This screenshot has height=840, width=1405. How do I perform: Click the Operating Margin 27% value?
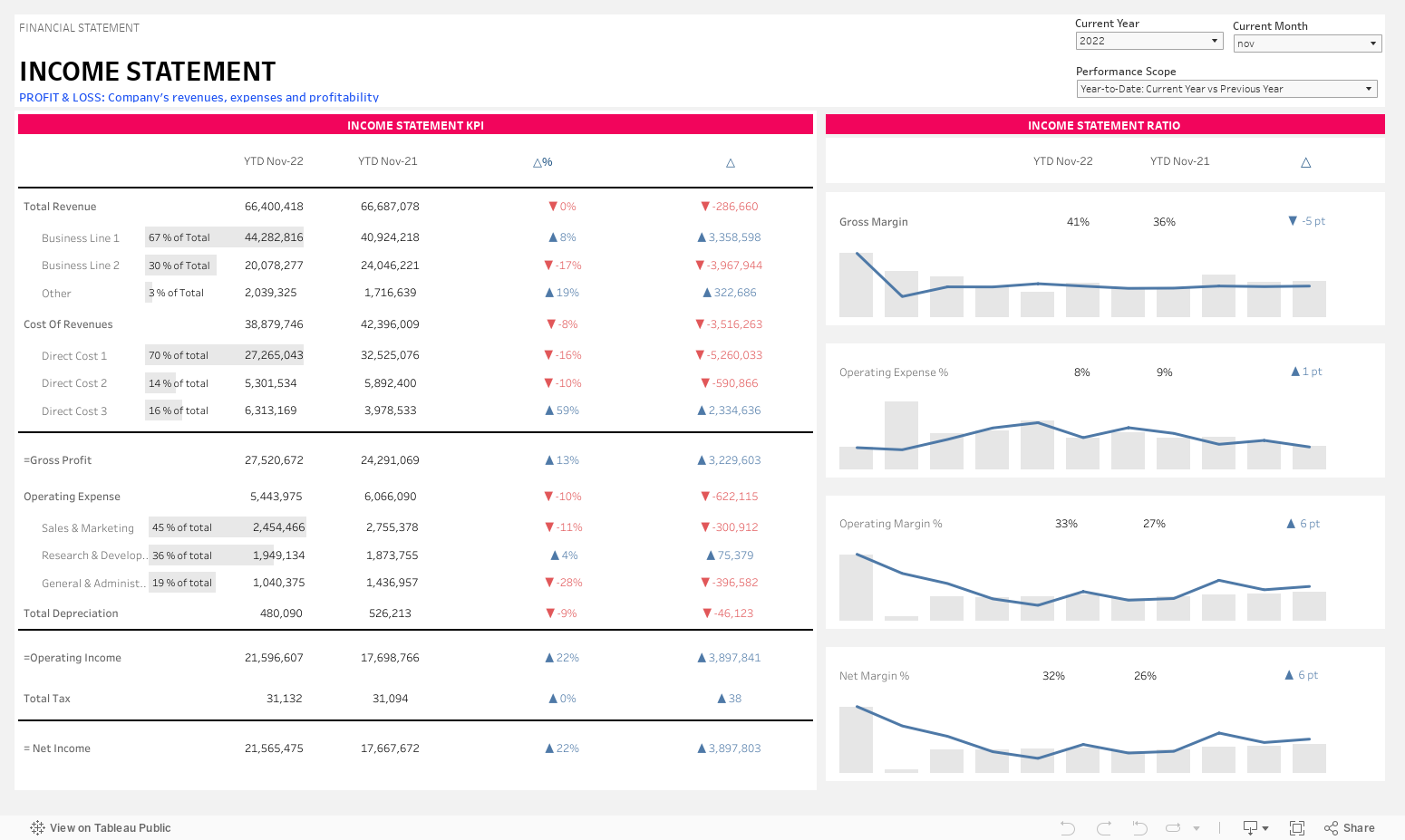1154,524
